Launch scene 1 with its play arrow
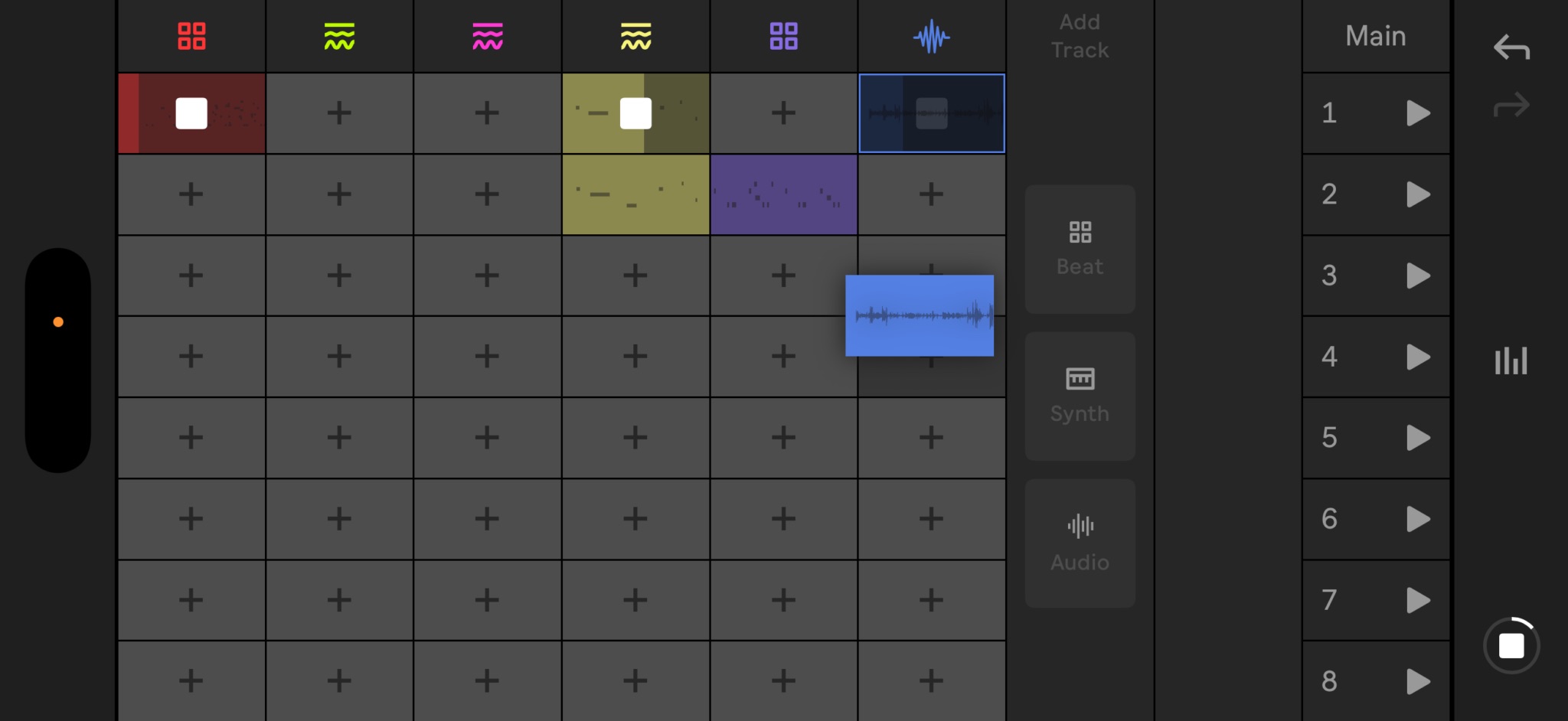 (1418, 113)
